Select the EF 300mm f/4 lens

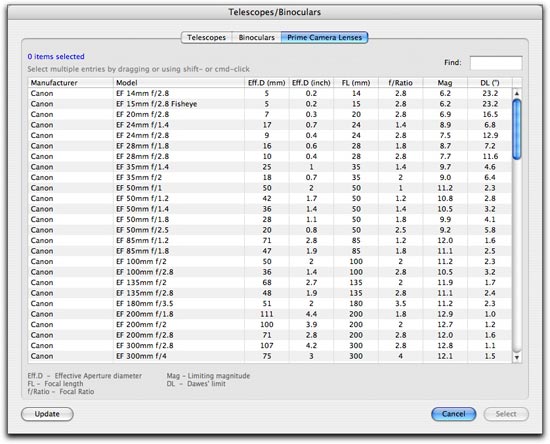click(x=270, y=356)
